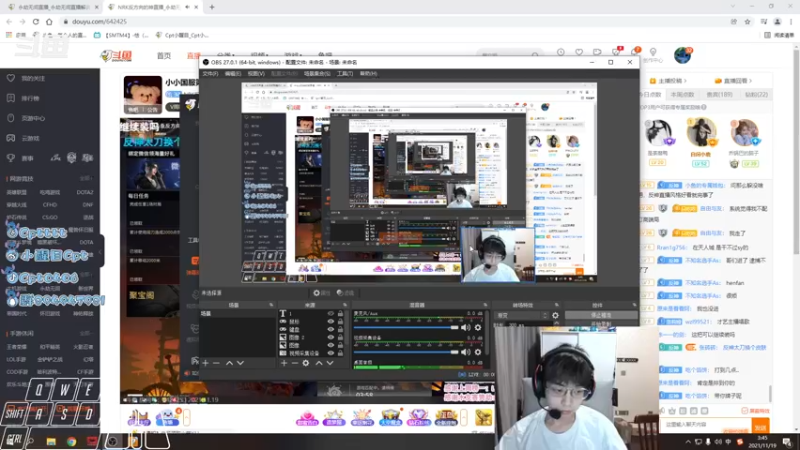Screen dimensions: 800x450
Task: Click the Douyu chat input field
Action: click(x=706, y=424)
